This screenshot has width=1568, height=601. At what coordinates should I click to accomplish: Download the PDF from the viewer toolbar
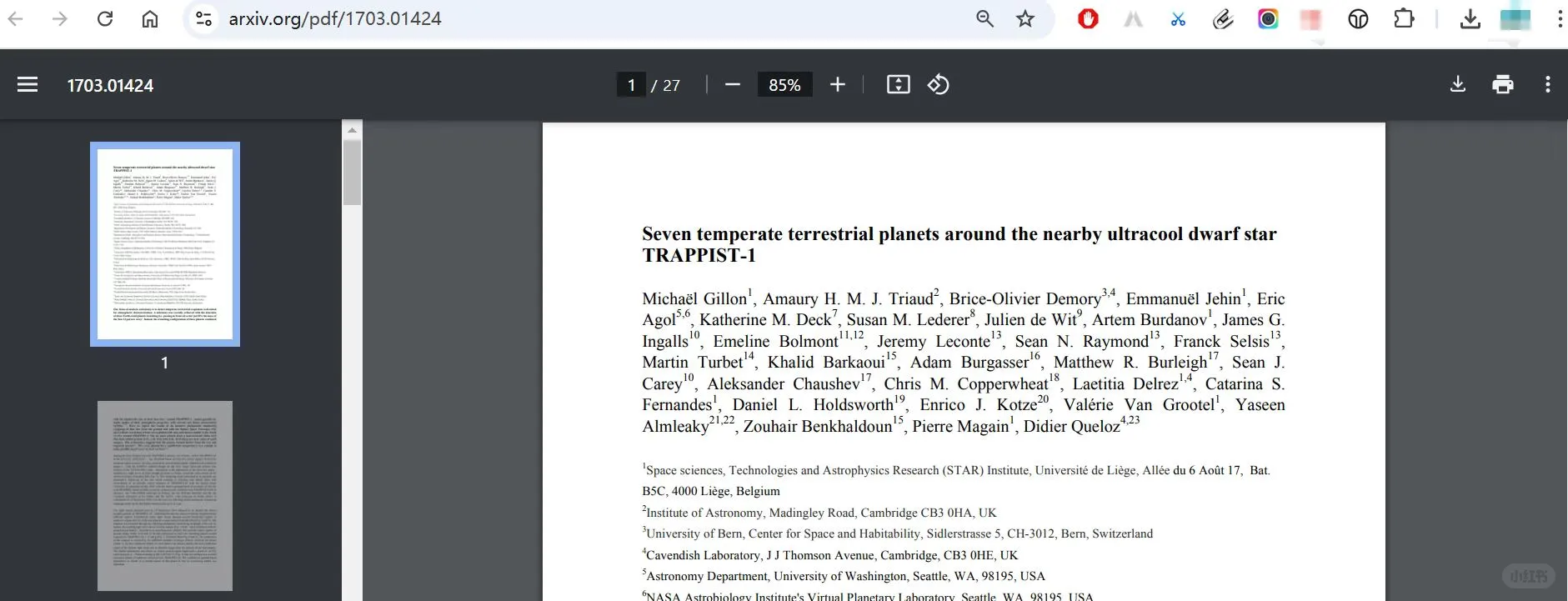pyautogui.click(x=1458, y=84)
